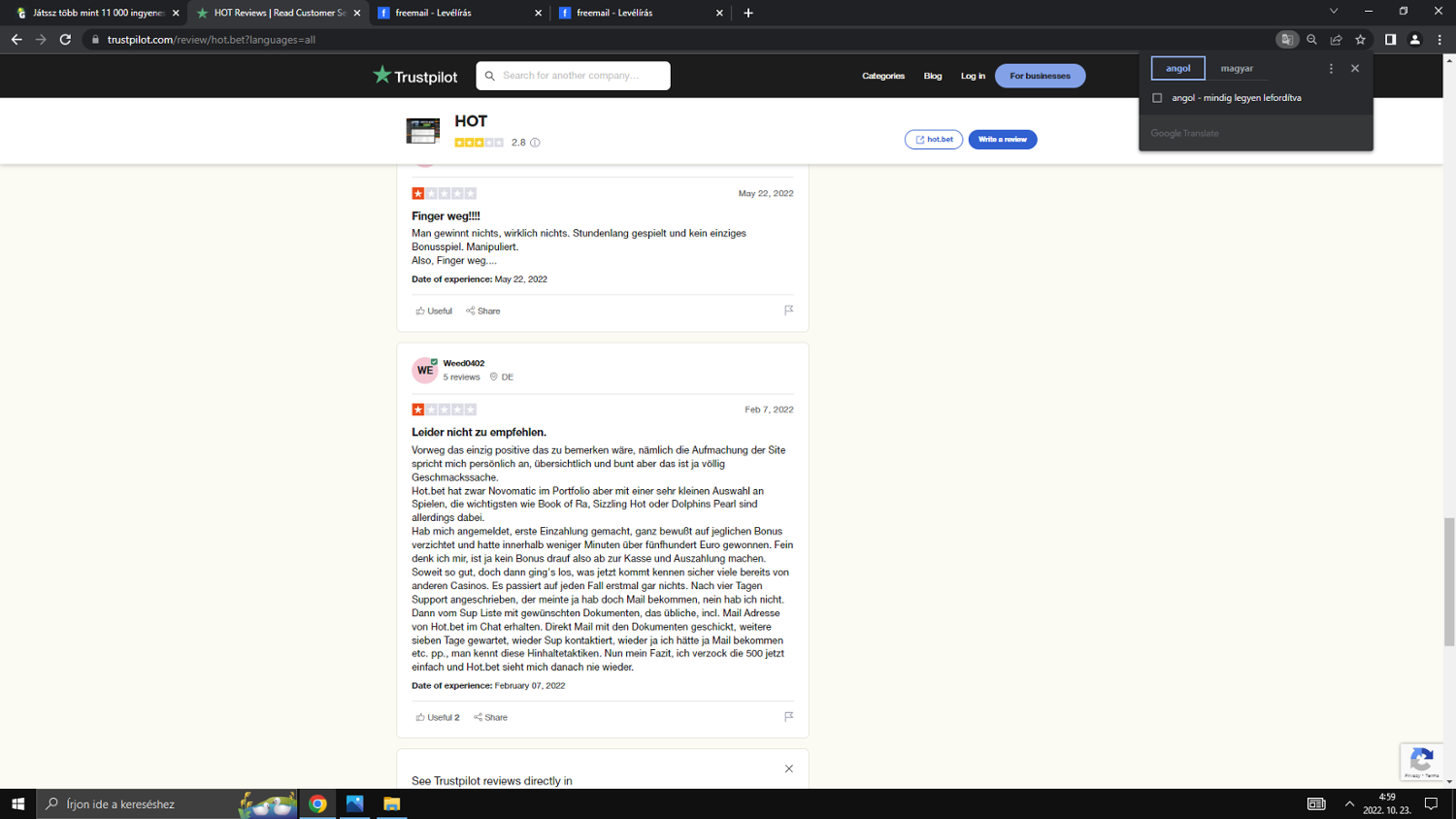Image resolution: width=1456 pixels, height=819 pixels.
Task: Open the Chrome profile icon
Action: (1414, 40)
